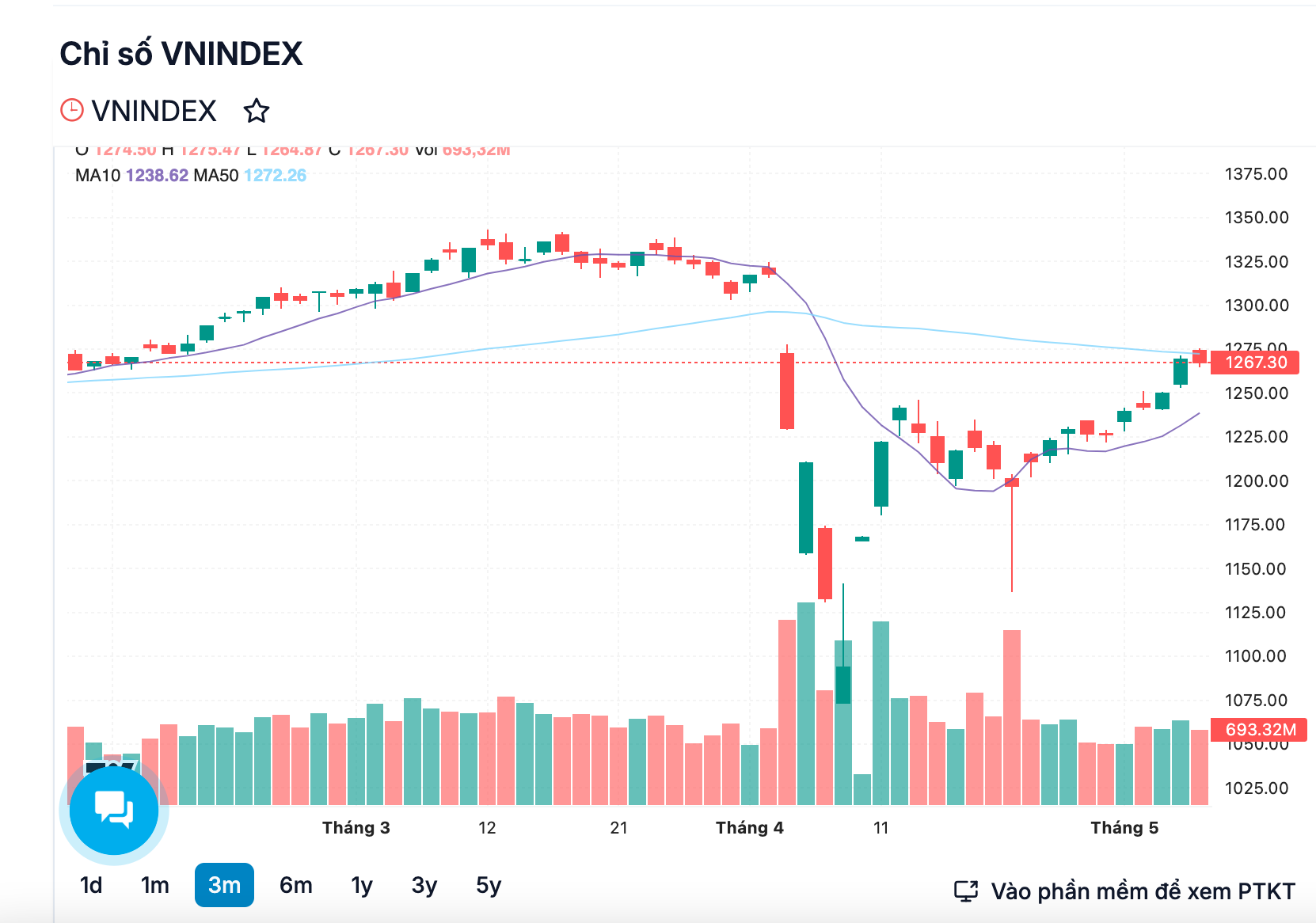The image size is (1316, 923).
Task: Switch chart to 6m range
Action: click(296, 885)
